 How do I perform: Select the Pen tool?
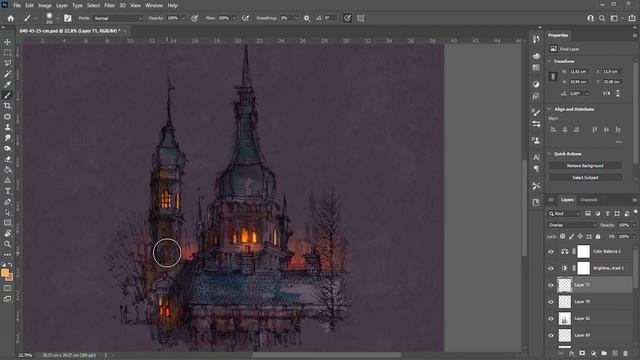tap(7, 202)
